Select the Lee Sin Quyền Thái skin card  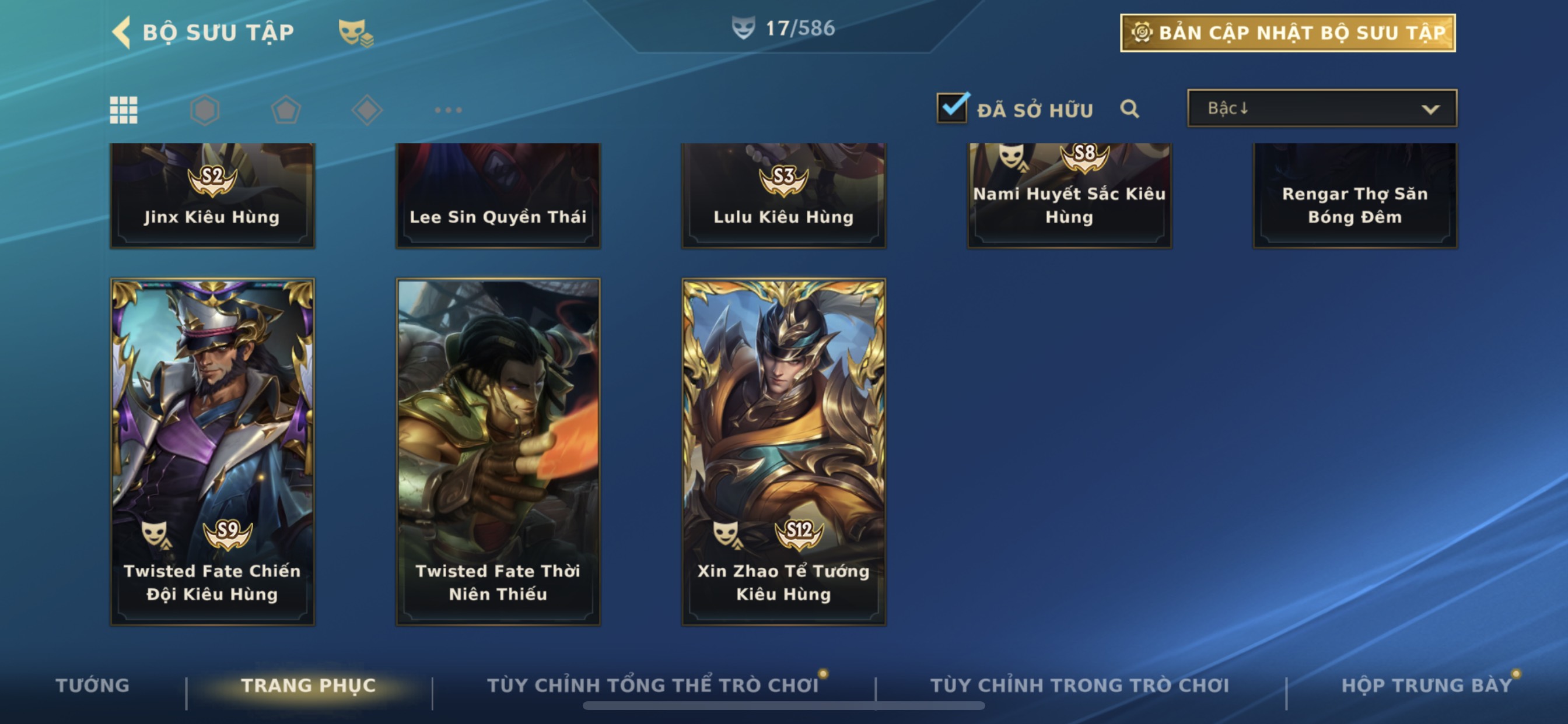point(498,195)
